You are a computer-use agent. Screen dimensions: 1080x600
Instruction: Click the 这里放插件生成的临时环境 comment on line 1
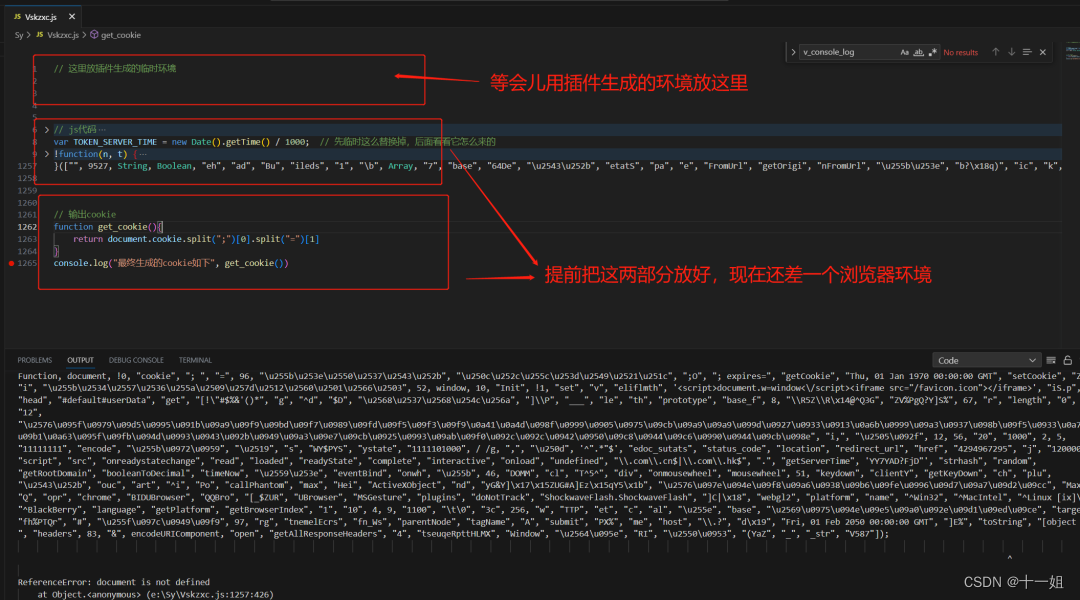pyautogui.click(x=115, y=68)
